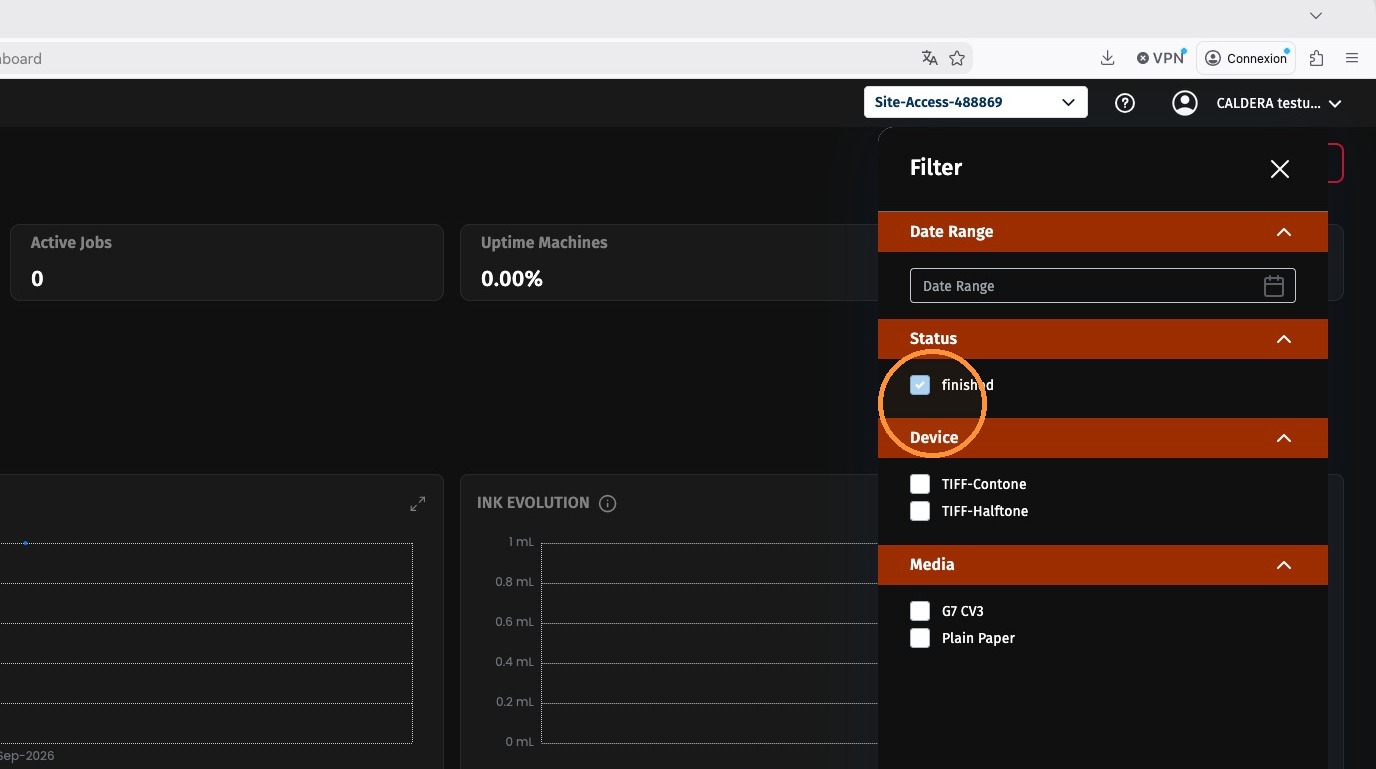Click the Status section header label
The width and height of the screenshot is (1376, 769).
pos(933,339)
